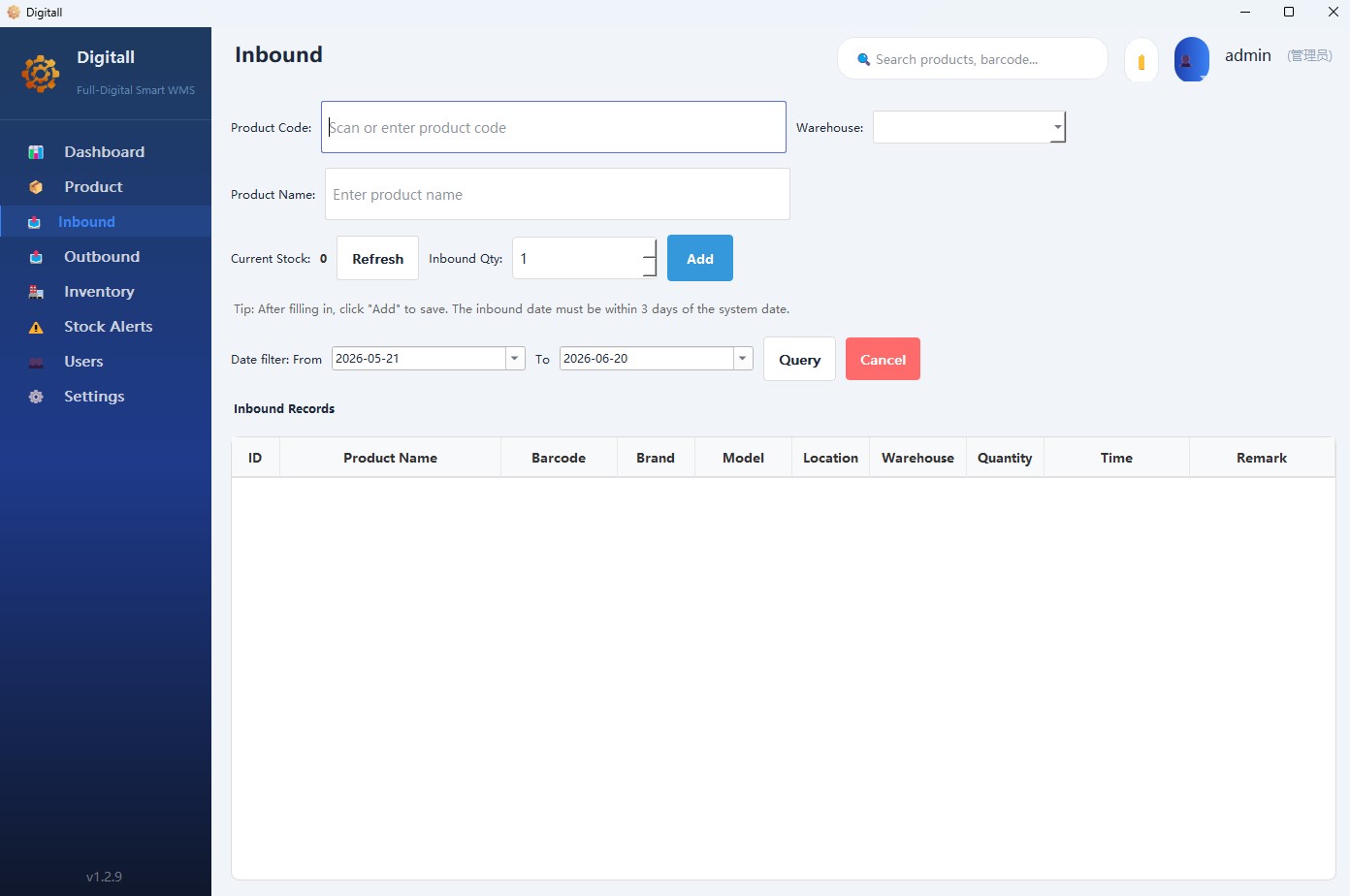This screenshot has height=896, width=1350.
Task: Click the From date 2026-05-21 field
Action: [419, 359]
